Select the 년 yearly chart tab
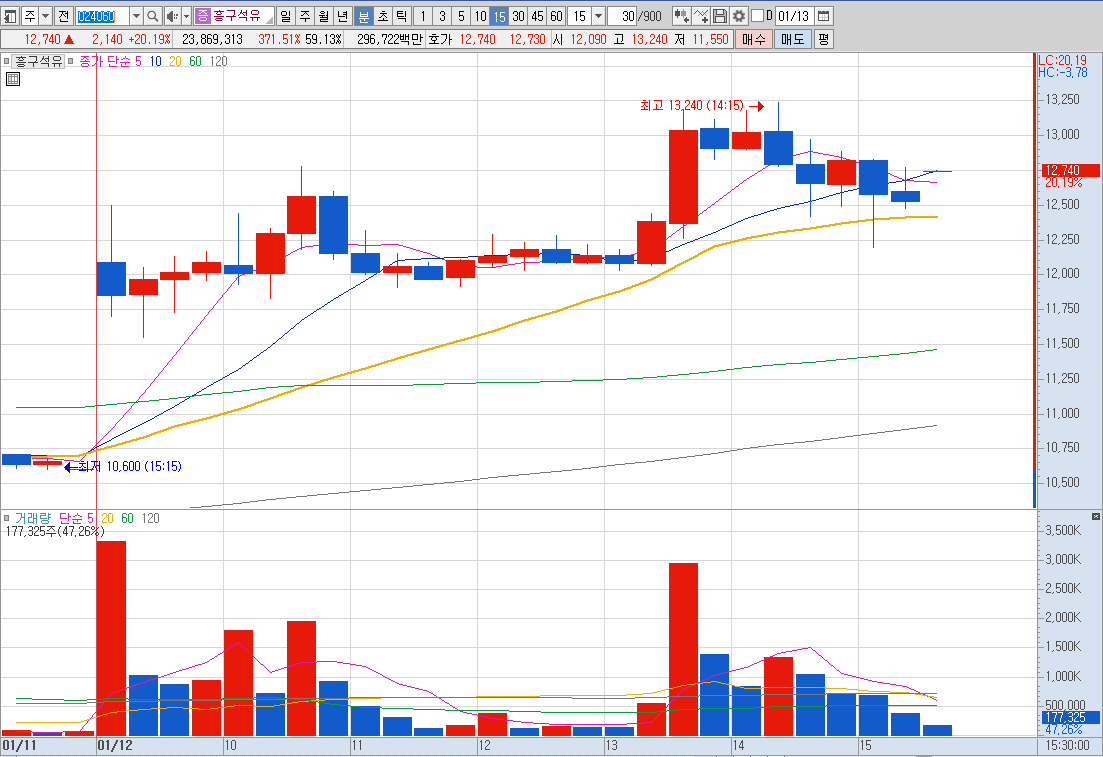 [343, 15]
